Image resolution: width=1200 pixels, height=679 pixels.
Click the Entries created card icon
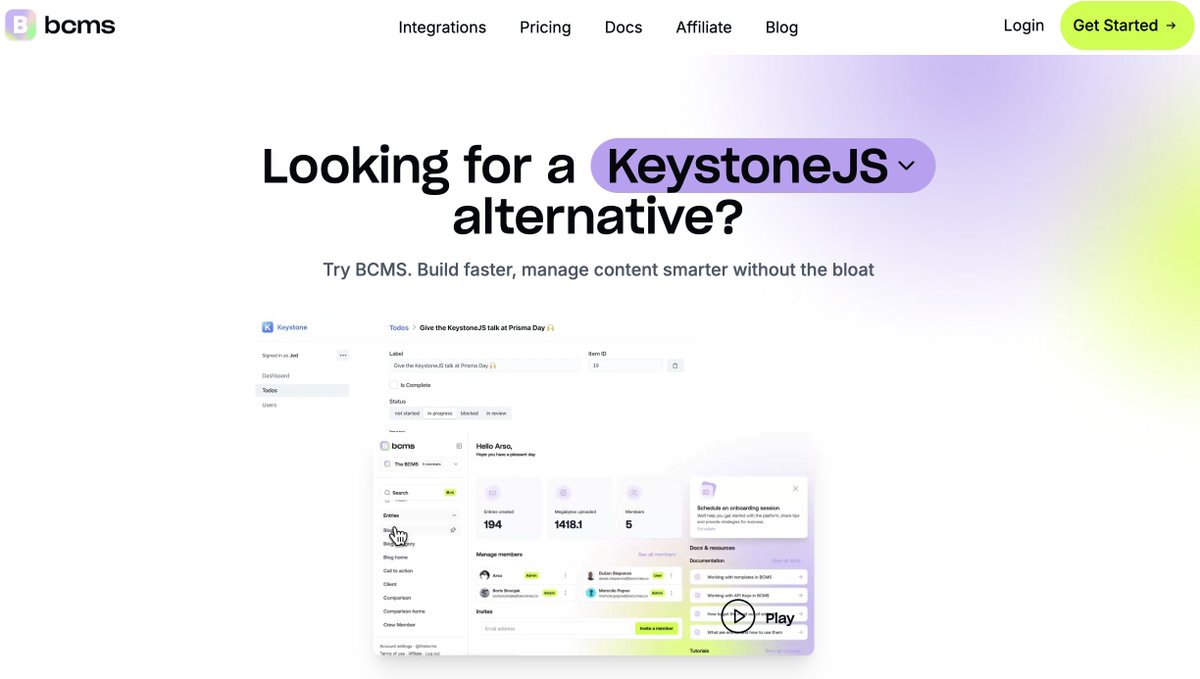click(491, 493)
